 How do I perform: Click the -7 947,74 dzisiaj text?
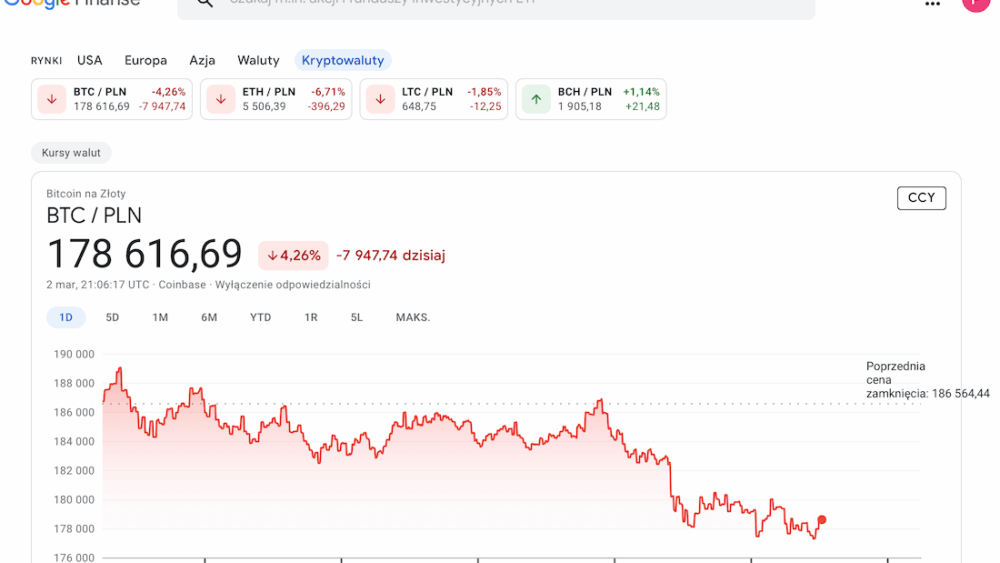pyautogui.click(x=391, y=256)
